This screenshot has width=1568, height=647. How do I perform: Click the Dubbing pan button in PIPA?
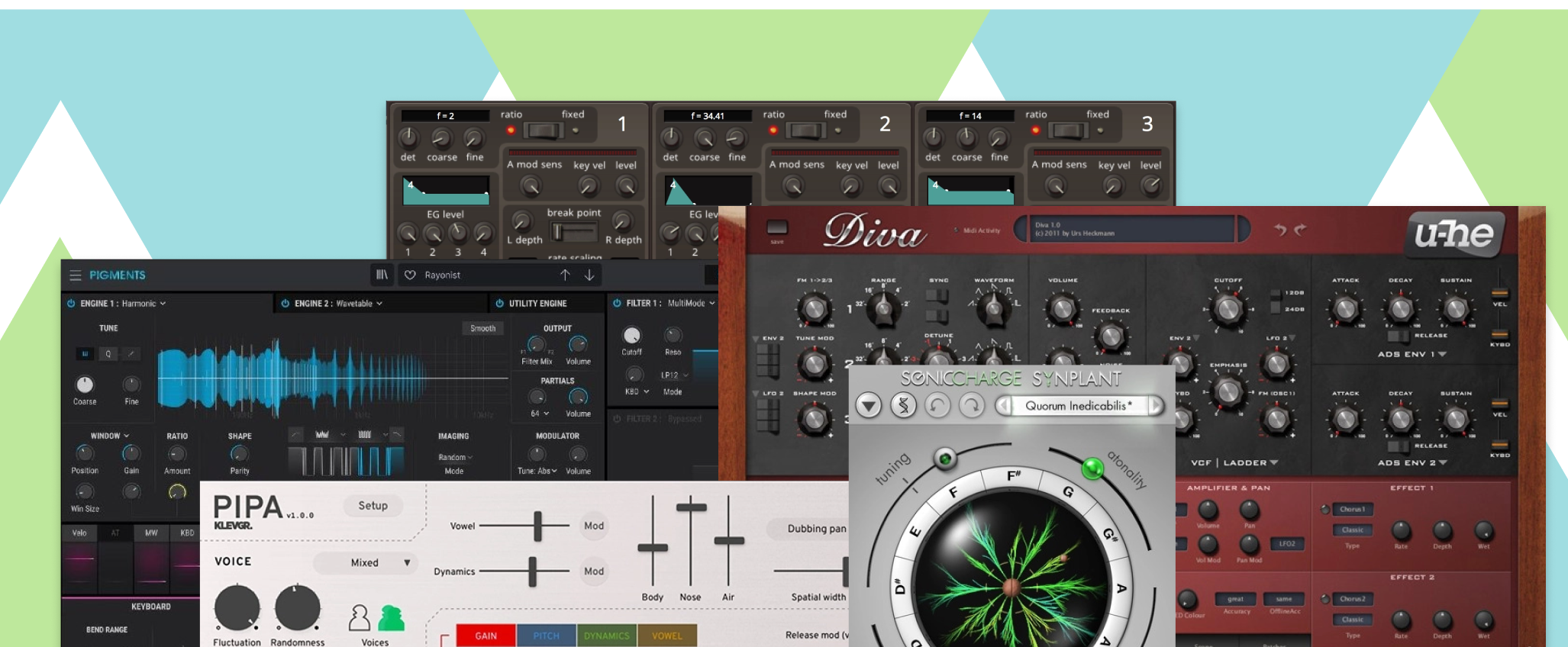[809, 529]
